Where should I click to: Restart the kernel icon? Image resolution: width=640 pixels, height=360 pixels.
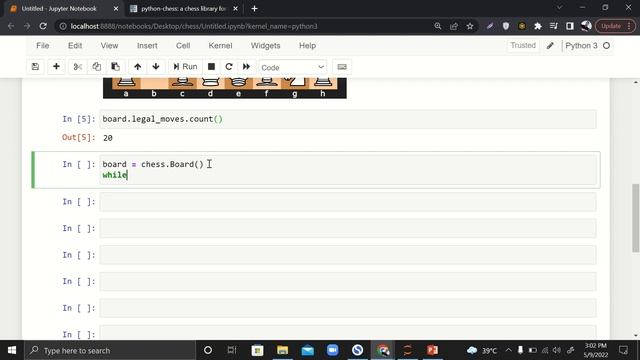(x=229, y=67)
